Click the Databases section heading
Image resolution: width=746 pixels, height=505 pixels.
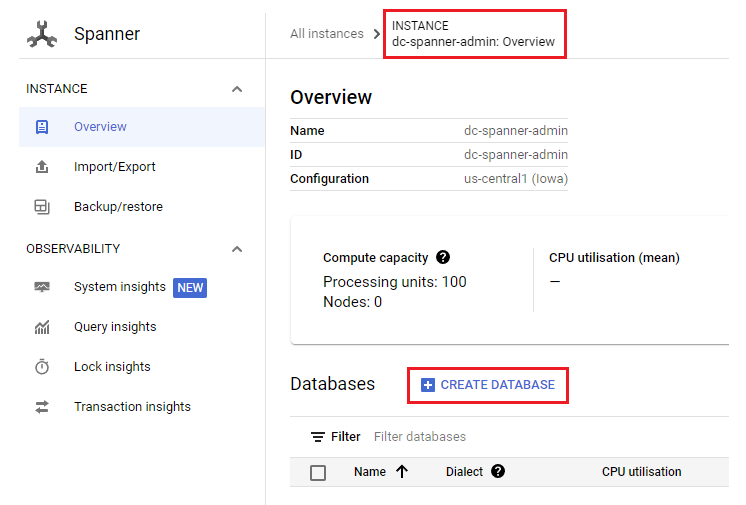pyautogui.click(x=333, y=384)
